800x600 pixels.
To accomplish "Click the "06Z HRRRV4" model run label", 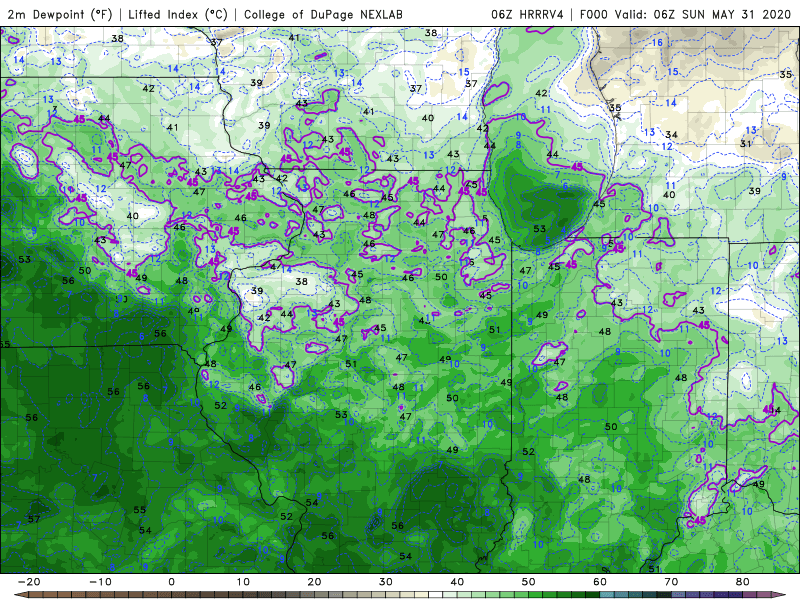I will 527,14.
